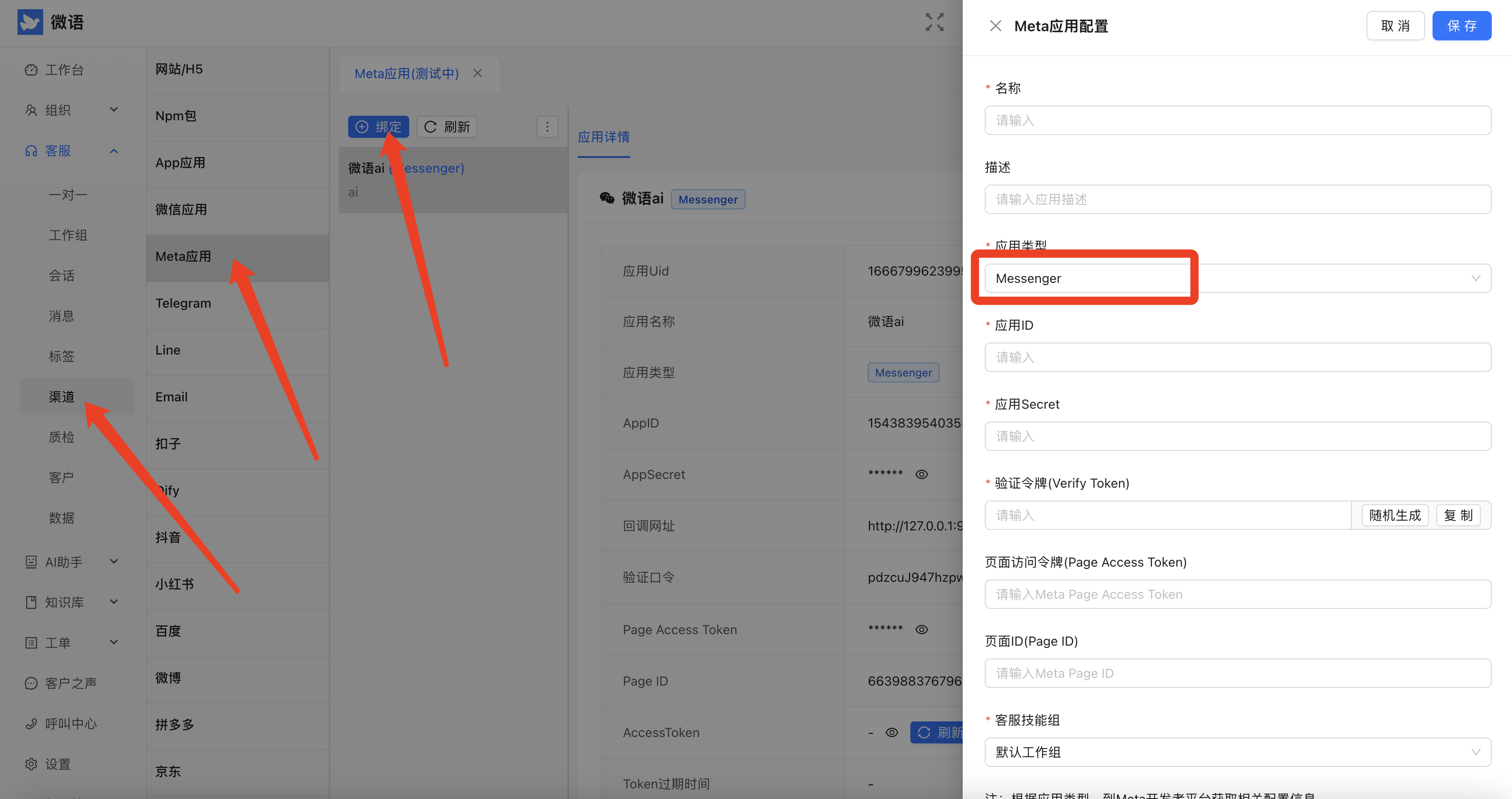This screenshot has height=799, width=1512.
Task: Click the 名称 input field
Action: click(x=1237, y=120)
